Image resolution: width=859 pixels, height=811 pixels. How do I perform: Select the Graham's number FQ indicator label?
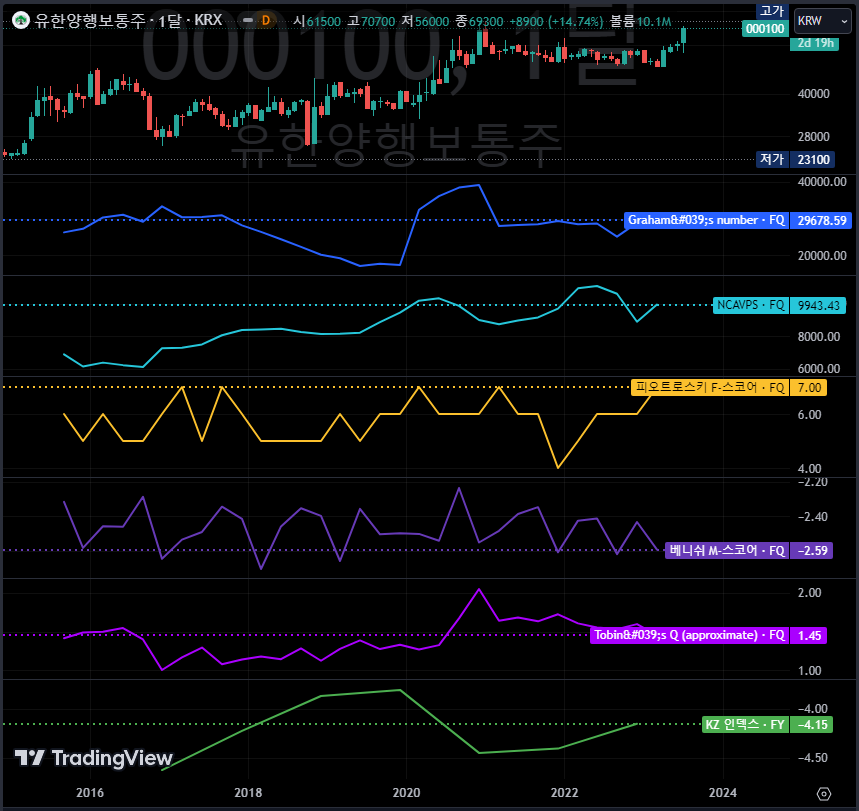tap(706, 220)
